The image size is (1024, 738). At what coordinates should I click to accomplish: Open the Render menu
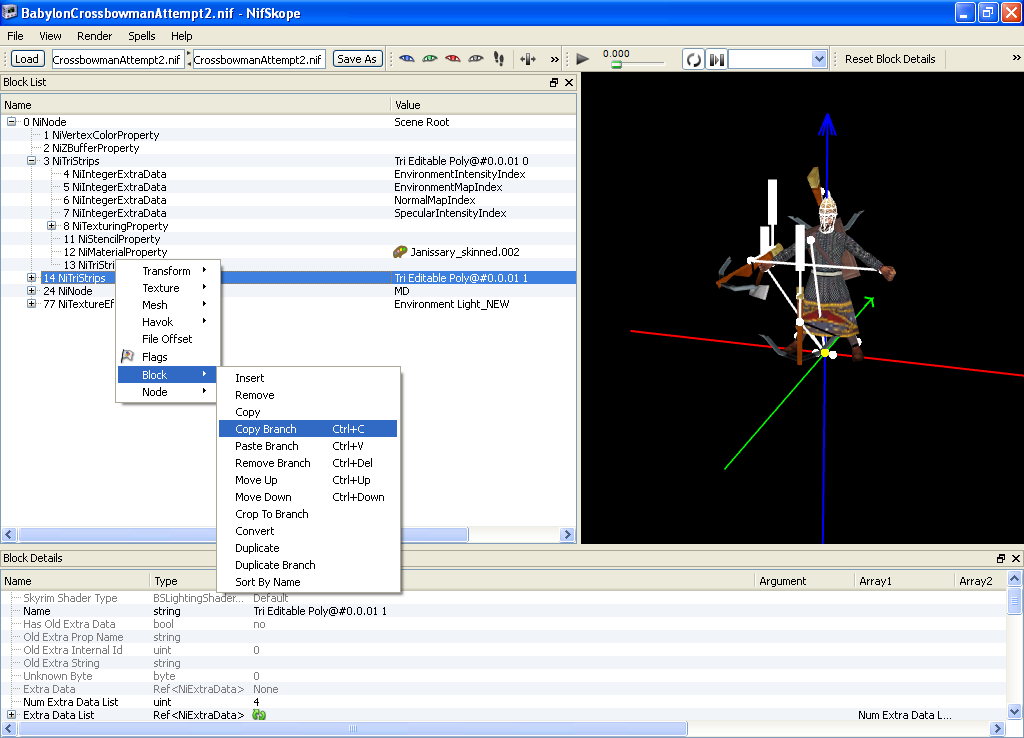[95, 36]
